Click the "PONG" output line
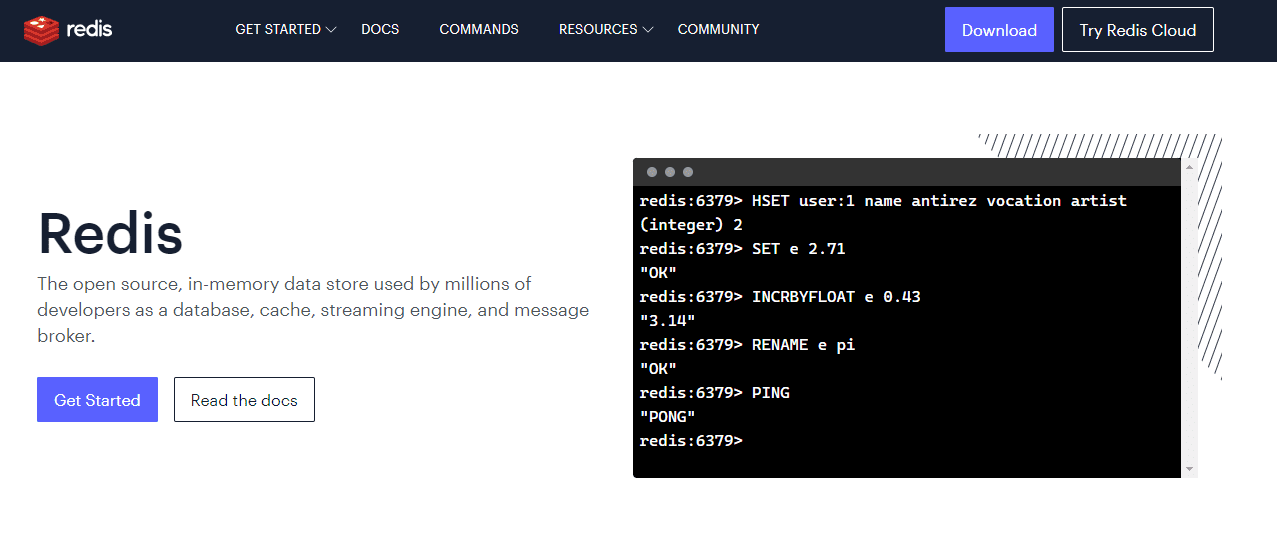This screenshot has width=1277, height=543. (x=667, y=416)
